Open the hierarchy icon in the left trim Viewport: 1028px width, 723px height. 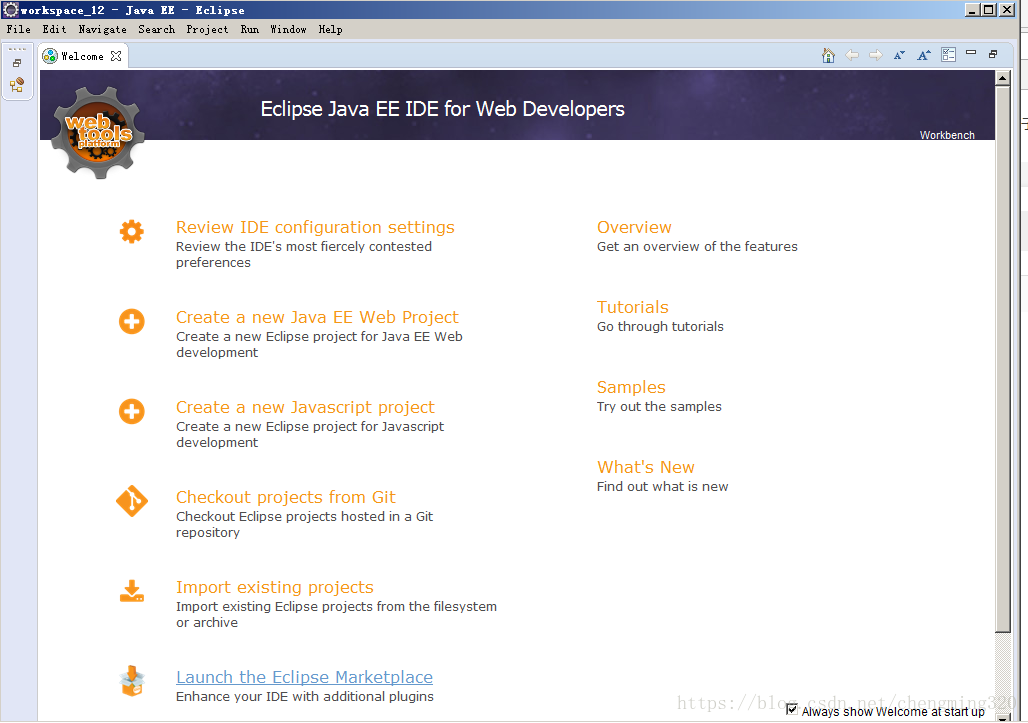pyautogui.click(x=17, y=85)
